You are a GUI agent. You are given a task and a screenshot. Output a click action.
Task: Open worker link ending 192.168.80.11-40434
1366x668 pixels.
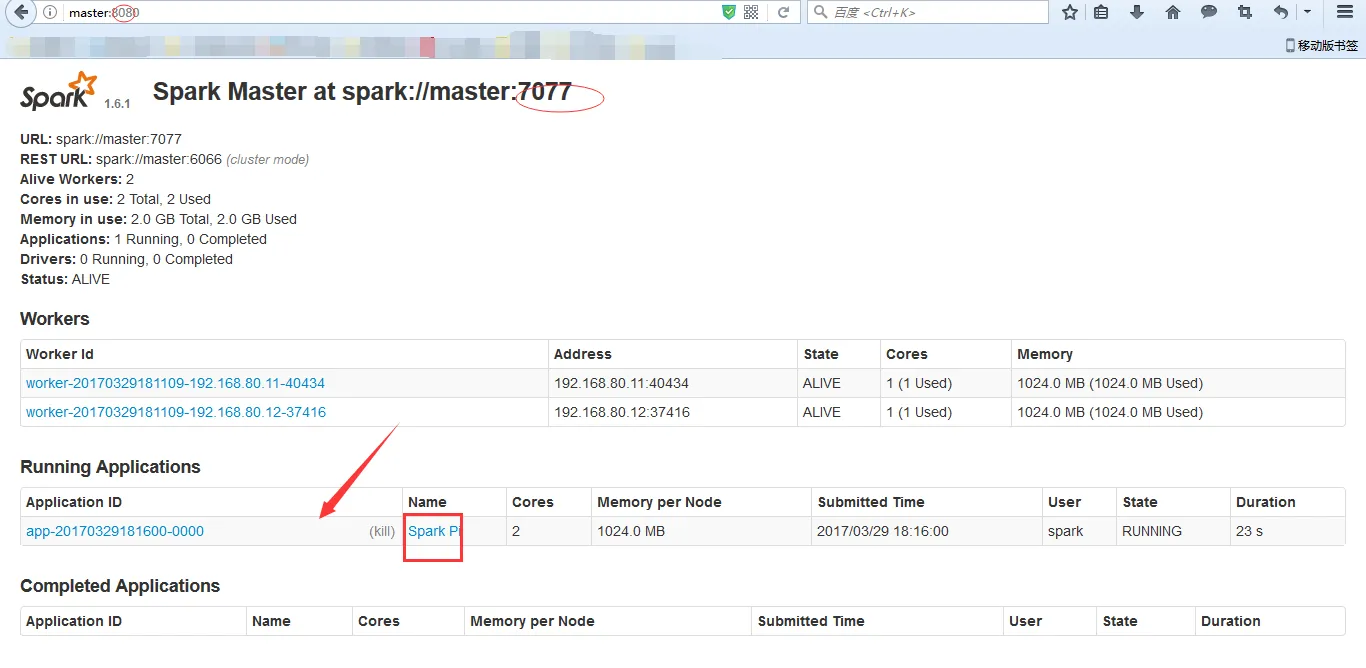point(175,383)
